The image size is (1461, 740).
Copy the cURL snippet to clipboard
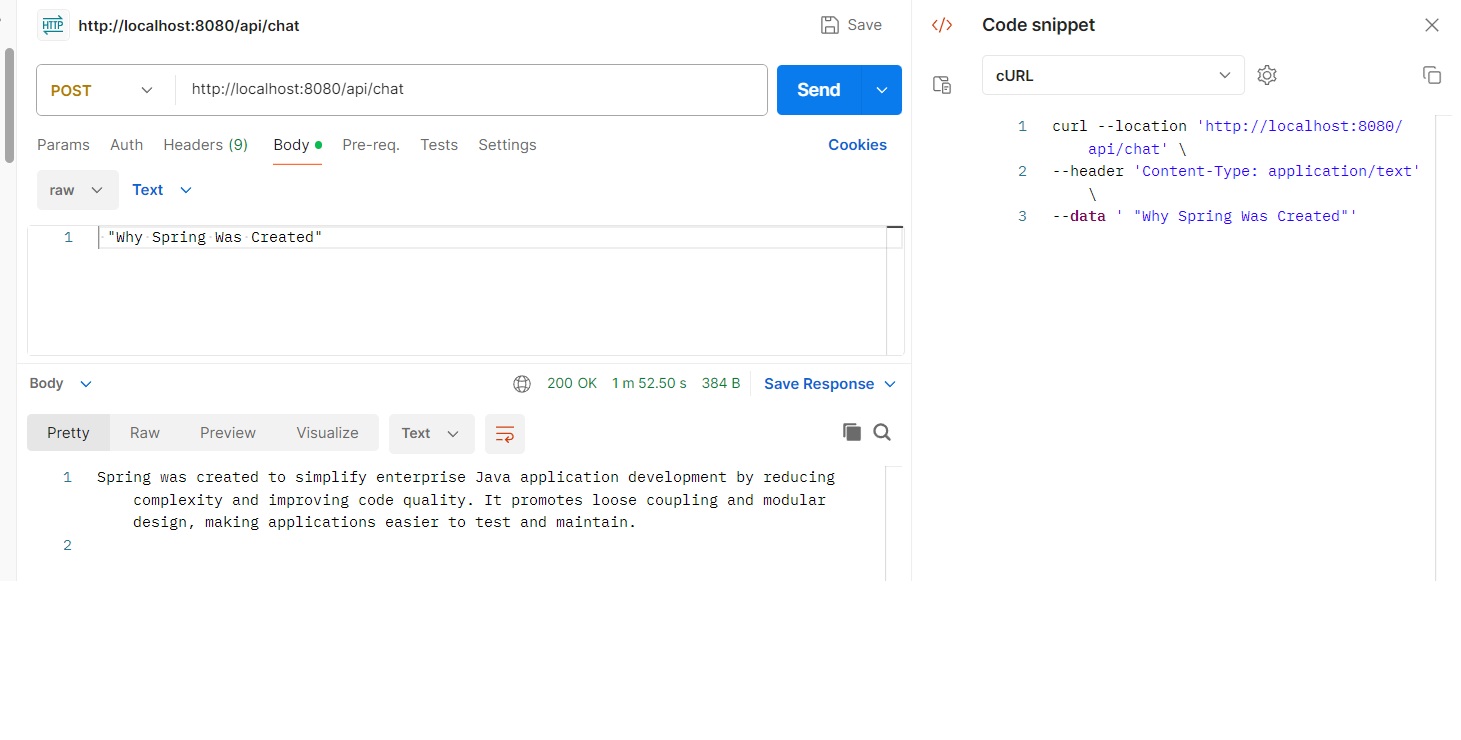(x=1432, y=75)
